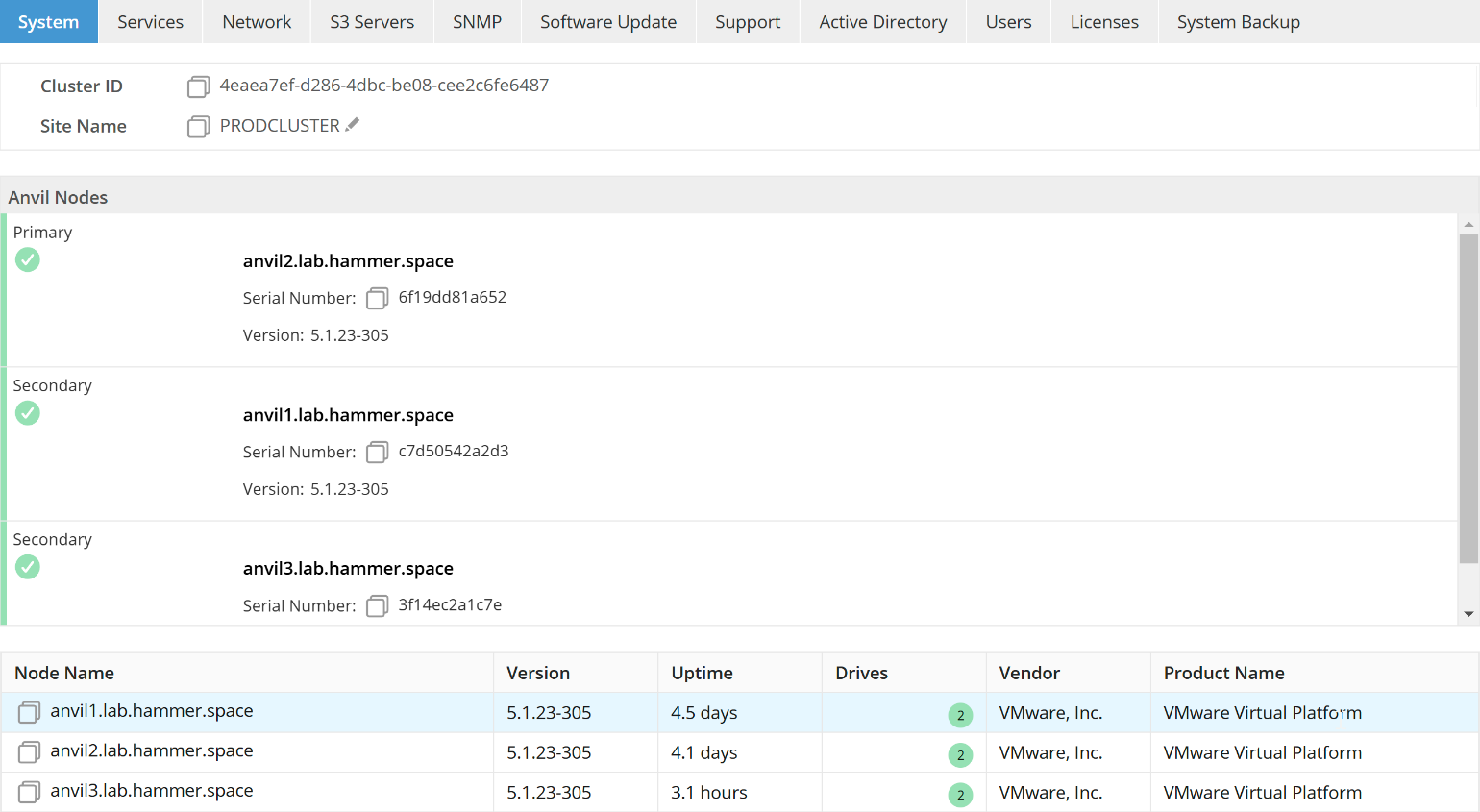The image size is (1480, 812).
Task: Click the PRODCLUSTER site name text
Action: 280,126
